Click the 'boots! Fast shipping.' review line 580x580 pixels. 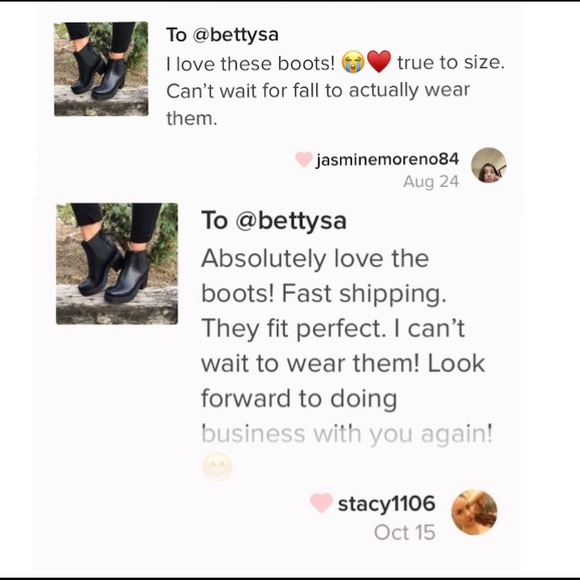click(324, 294)
